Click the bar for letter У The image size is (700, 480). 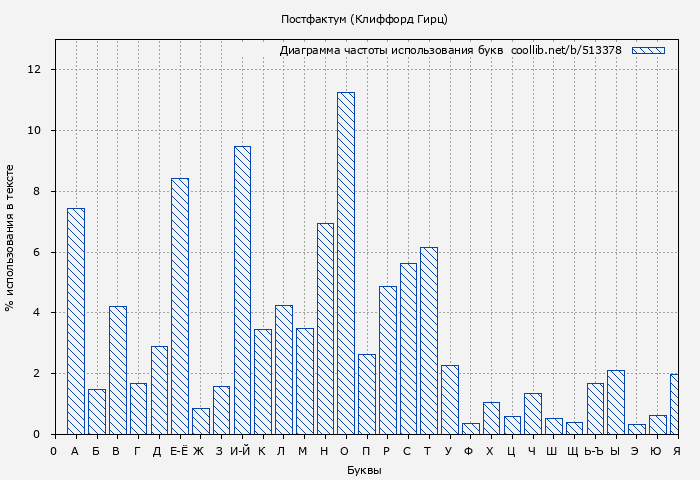click(x=450, y=400)
